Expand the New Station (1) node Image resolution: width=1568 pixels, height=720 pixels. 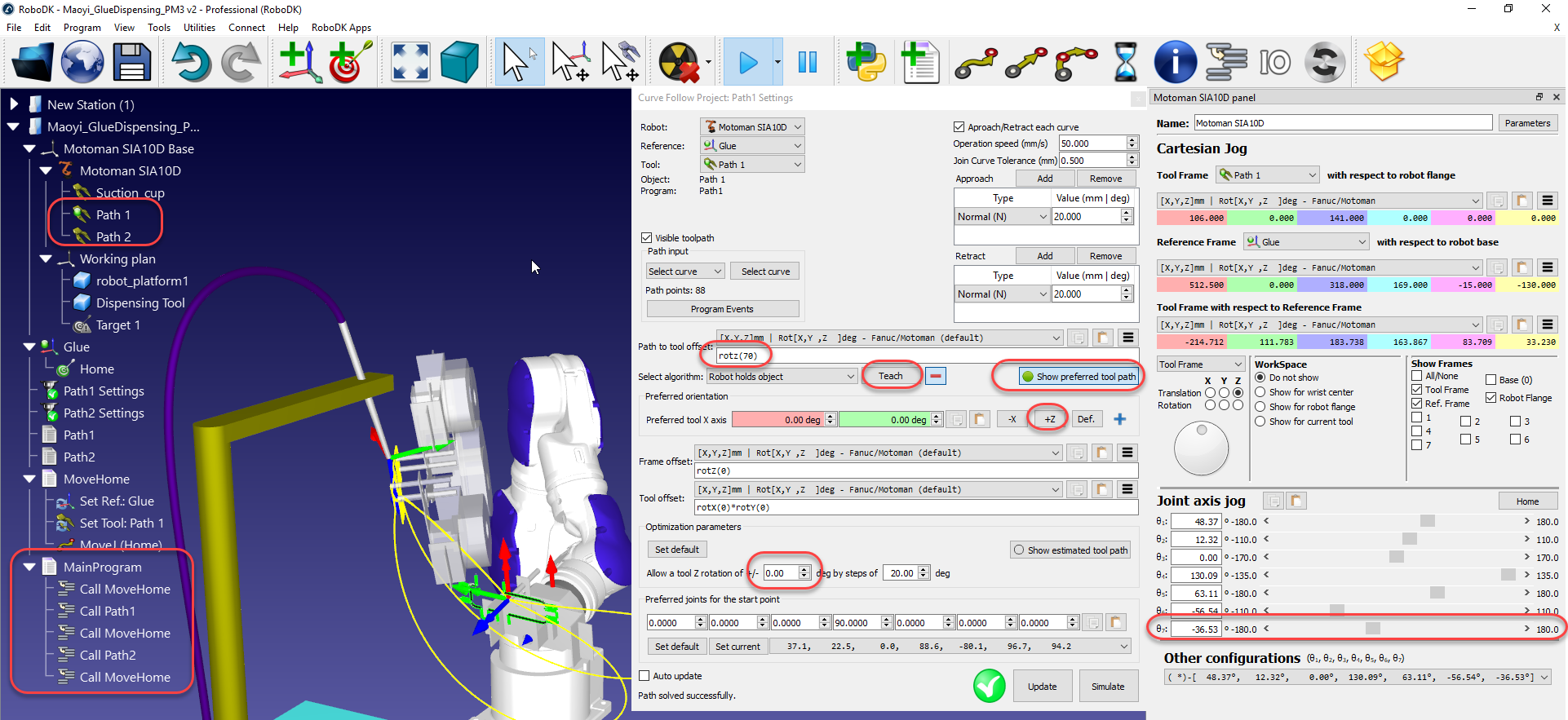pyautogui.click(x=14, y=104)
